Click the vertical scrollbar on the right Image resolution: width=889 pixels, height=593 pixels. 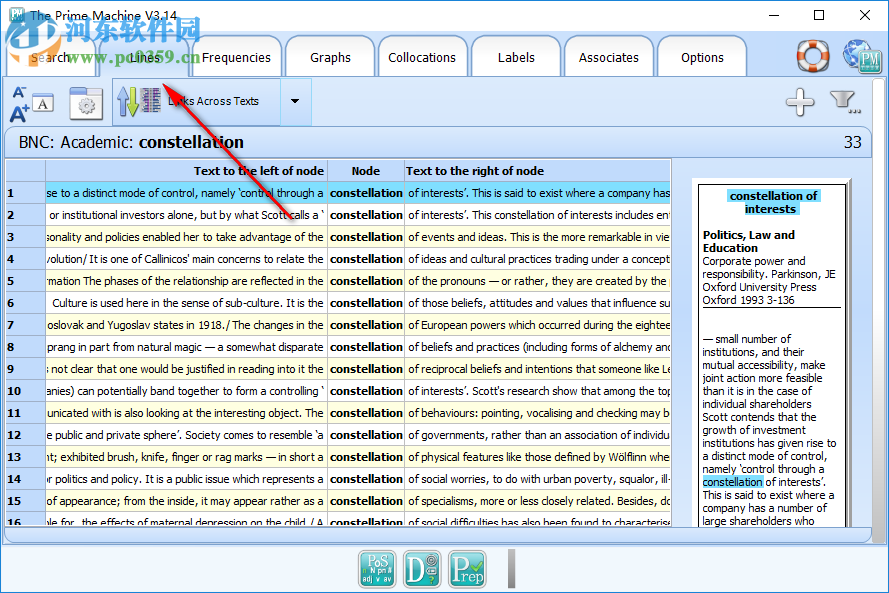878,311
